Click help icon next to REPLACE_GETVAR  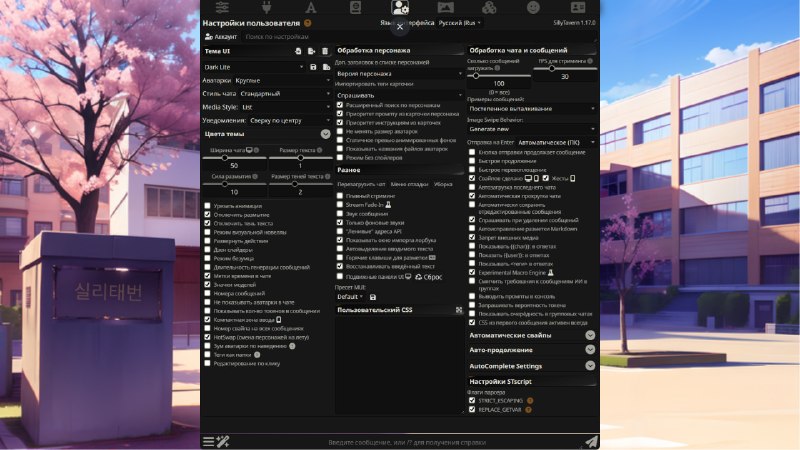(x=529, y=410)
